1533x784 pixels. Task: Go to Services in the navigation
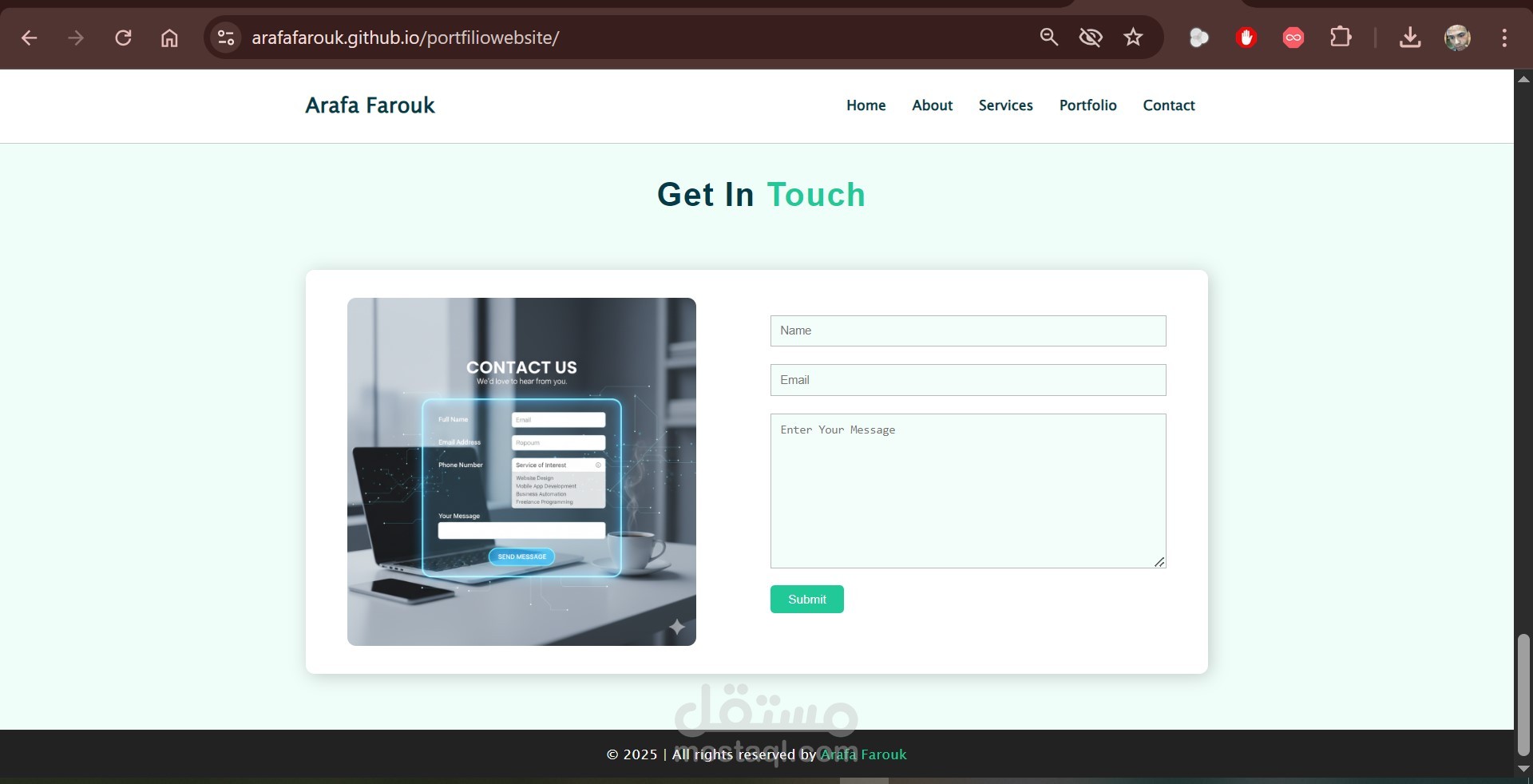[1005, 105]
